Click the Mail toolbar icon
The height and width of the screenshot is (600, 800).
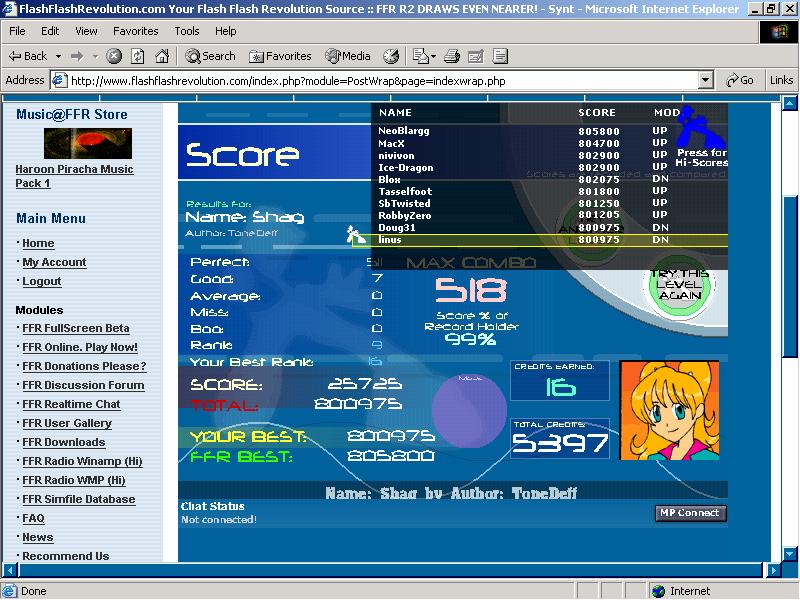tap(421, 56)
